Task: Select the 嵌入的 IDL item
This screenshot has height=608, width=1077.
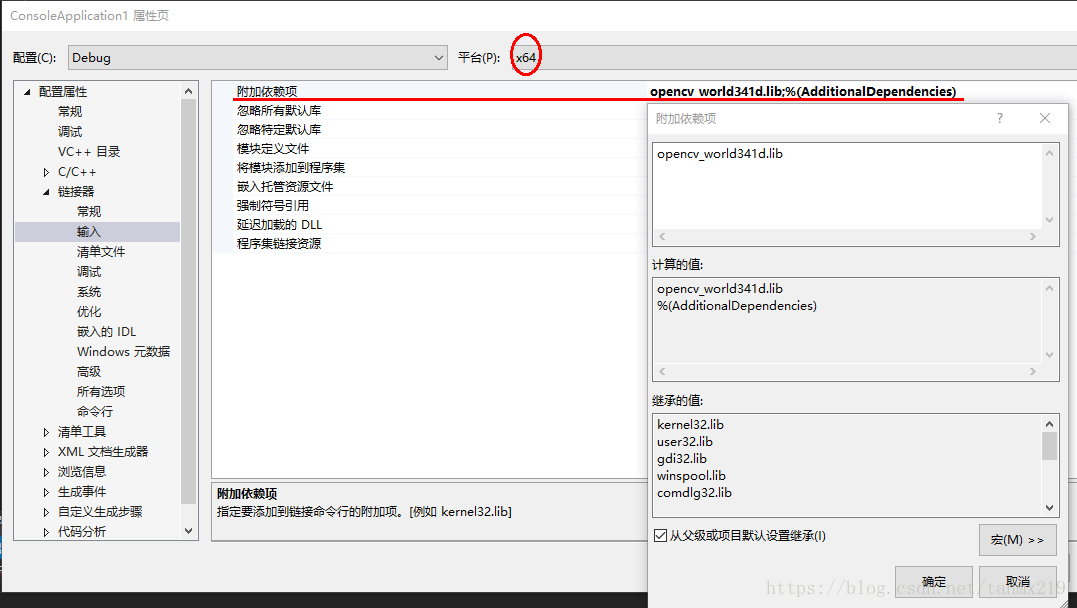Action: tap(106, 331)
